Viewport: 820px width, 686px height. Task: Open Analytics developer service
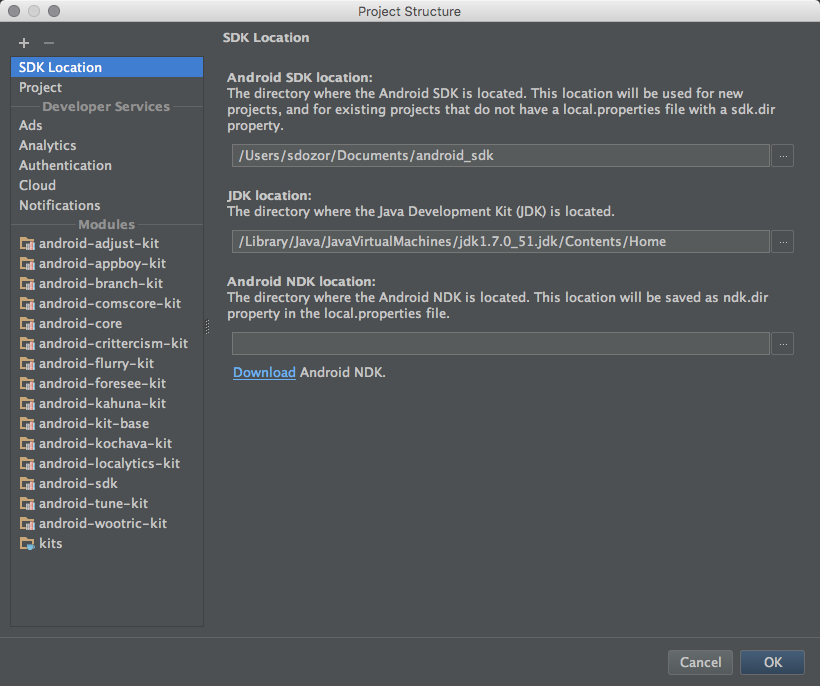pyautogui.click(x=47, y=146)
